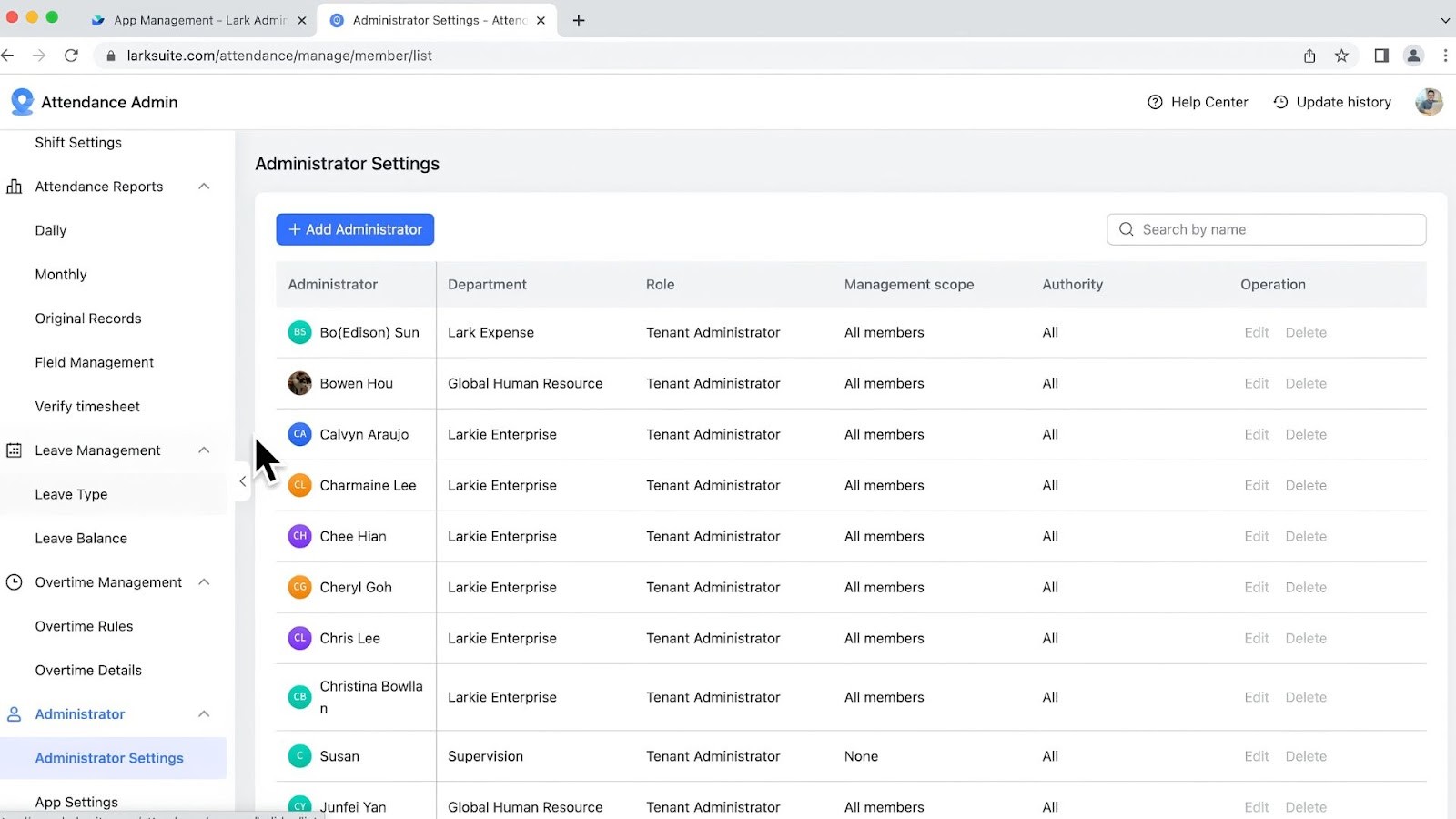Click the Leave Management calendar icon
Screen dimensions: 1456x819
coord(15,450)
